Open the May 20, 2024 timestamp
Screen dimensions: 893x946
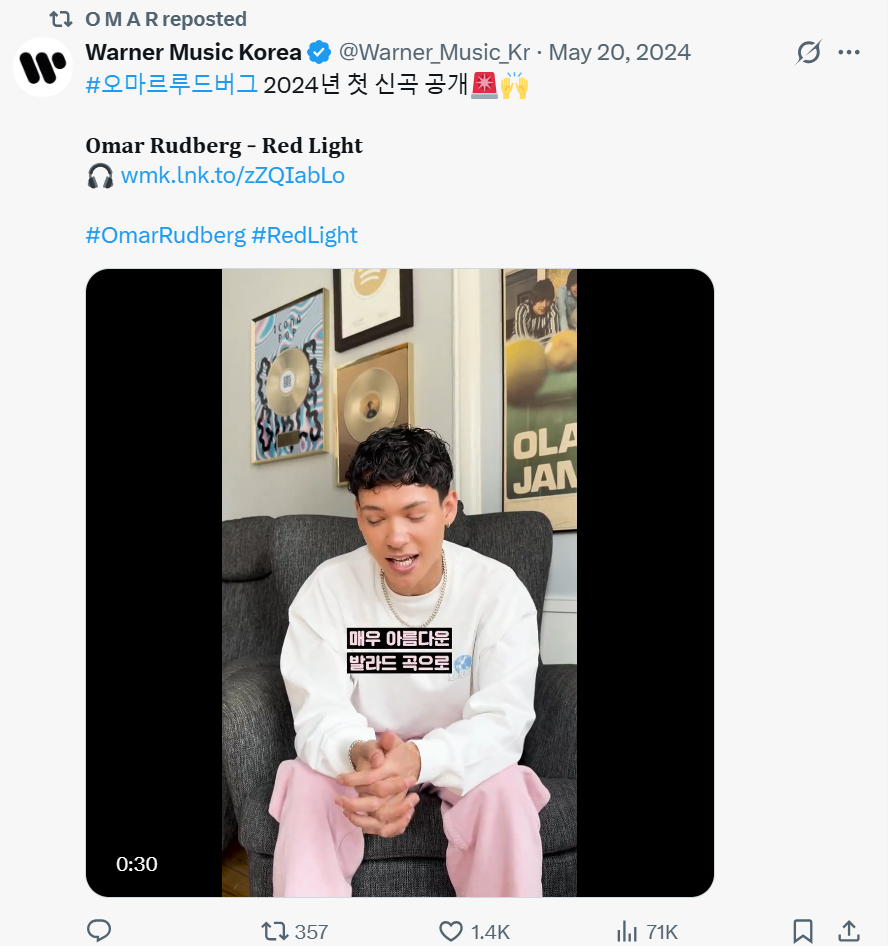point(620,52)
